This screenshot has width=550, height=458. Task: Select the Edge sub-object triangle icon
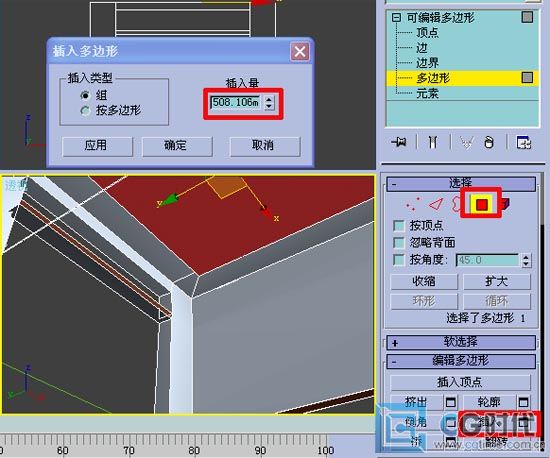[436, 204]
